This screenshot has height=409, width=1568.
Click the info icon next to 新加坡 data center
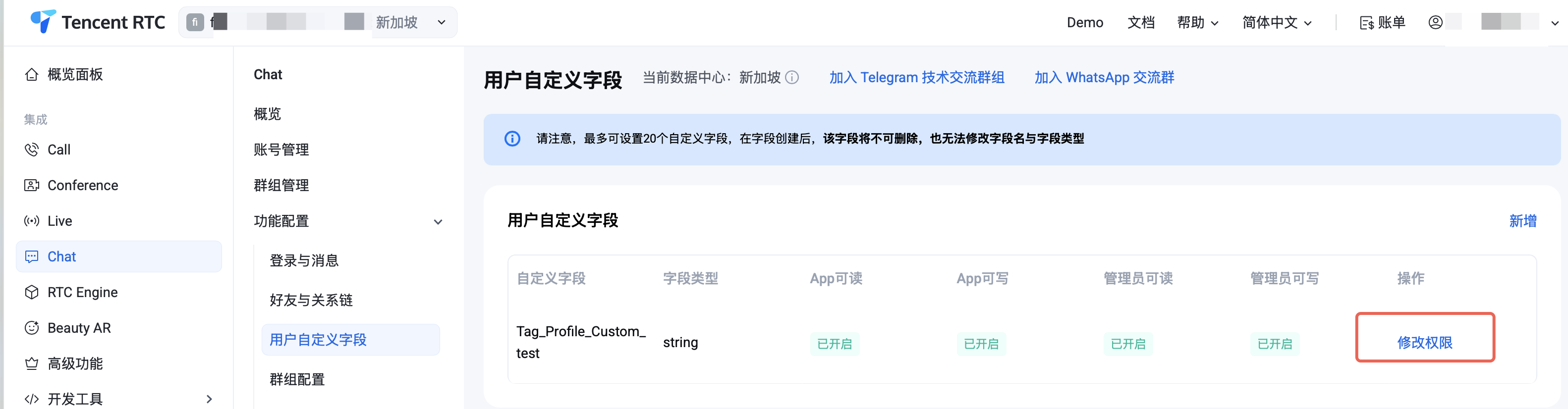click(792, 78)
